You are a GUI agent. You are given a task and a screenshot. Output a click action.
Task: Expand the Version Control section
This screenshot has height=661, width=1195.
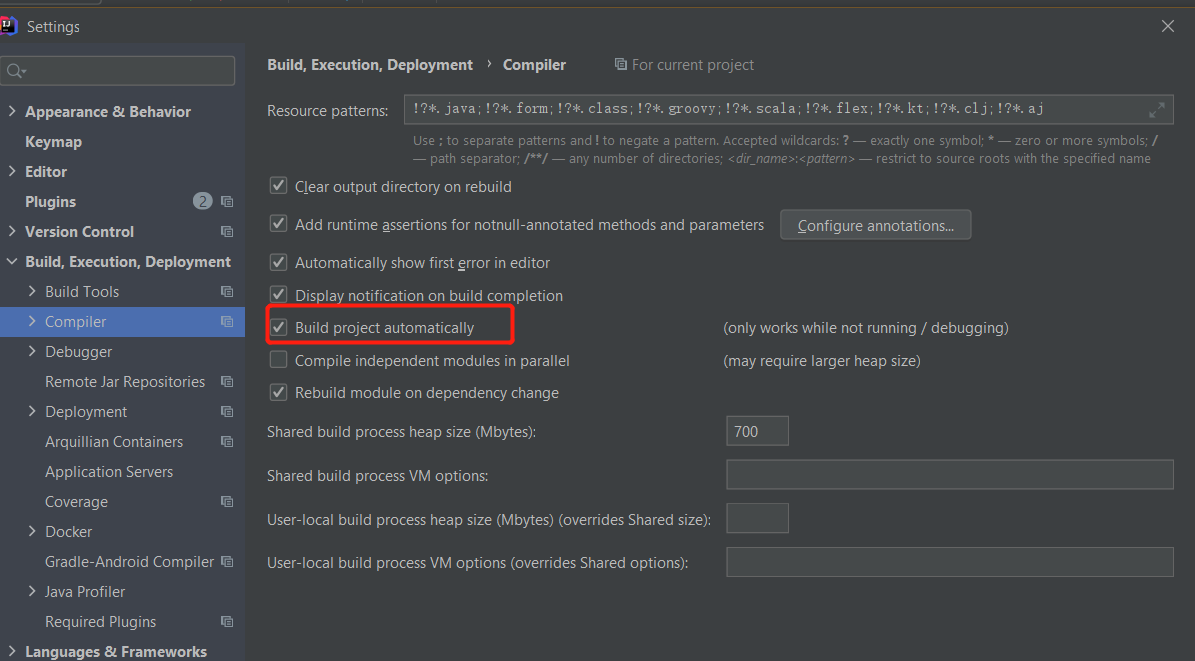[x=11, y=231]
